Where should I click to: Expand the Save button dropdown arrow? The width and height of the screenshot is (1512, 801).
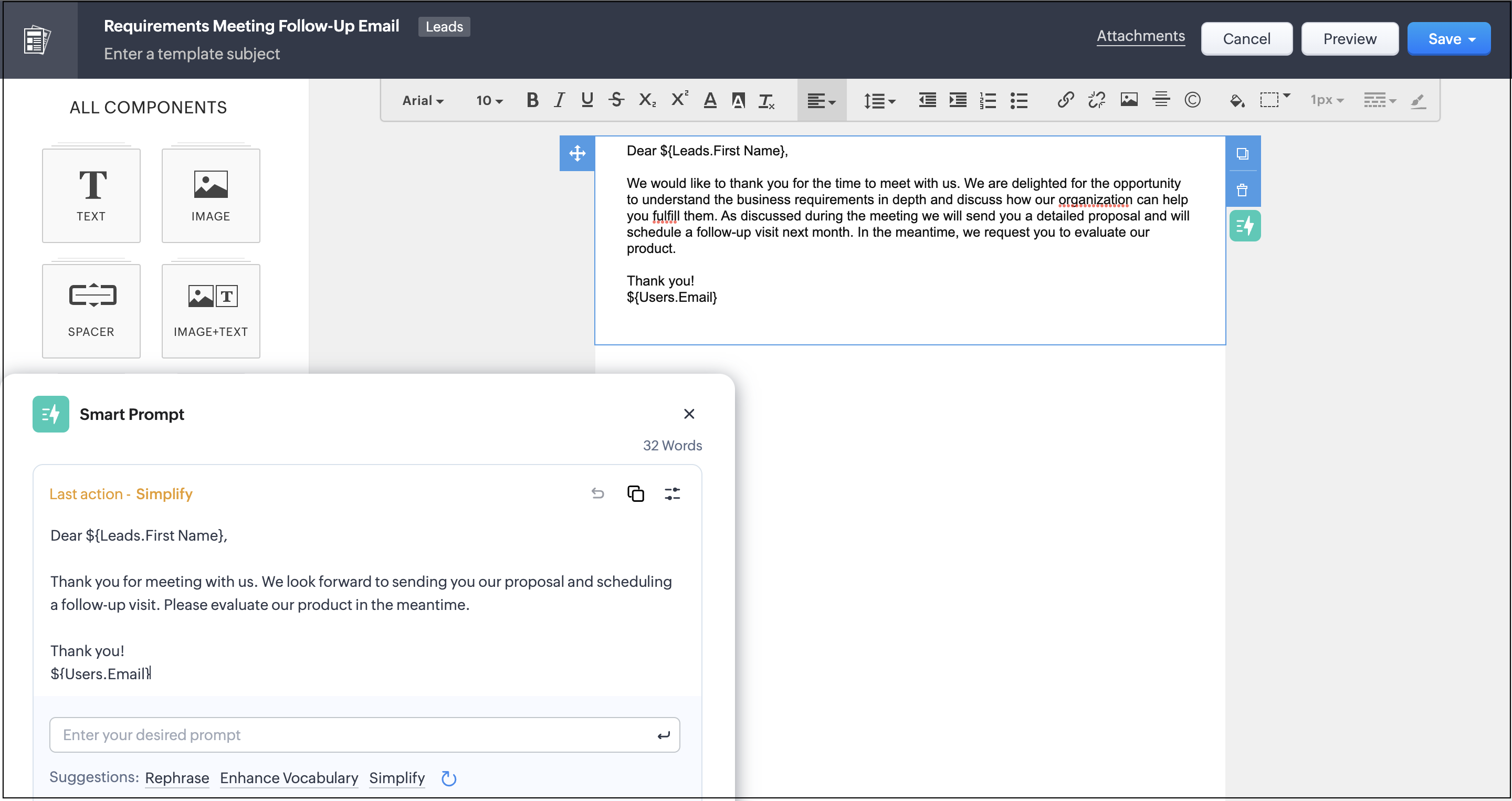click(x=1472, y=39)
